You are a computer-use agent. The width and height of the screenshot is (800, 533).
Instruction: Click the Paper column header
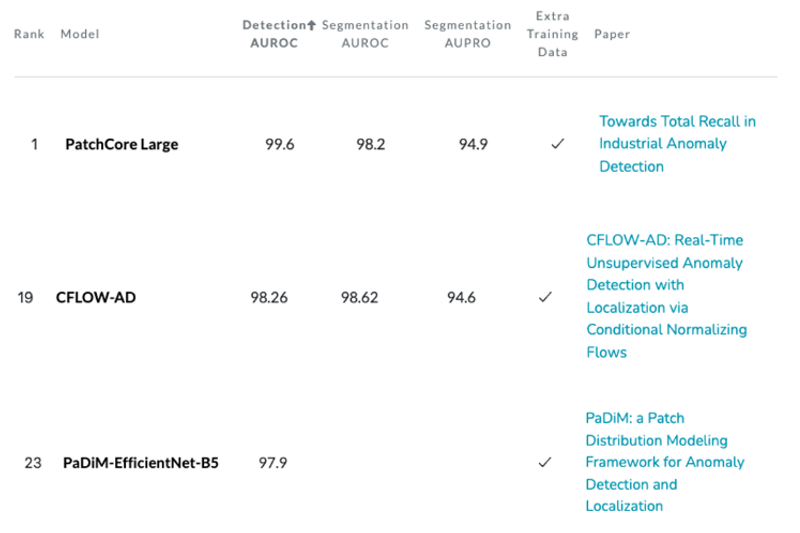(x=612, y=34)
